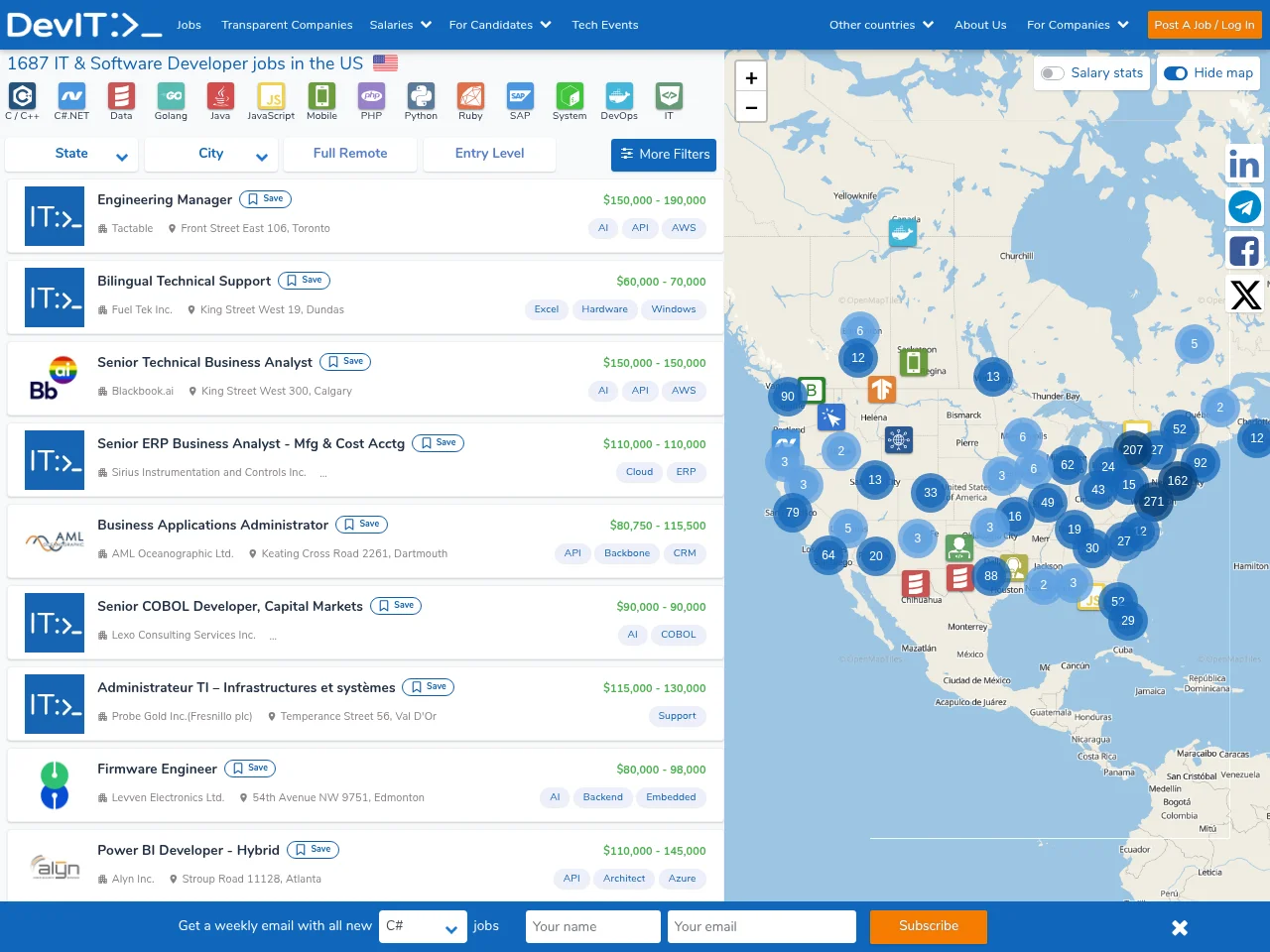This screenshot has height=952, width=1270.
Task: Select the System category icon
Action: (570, 95)
